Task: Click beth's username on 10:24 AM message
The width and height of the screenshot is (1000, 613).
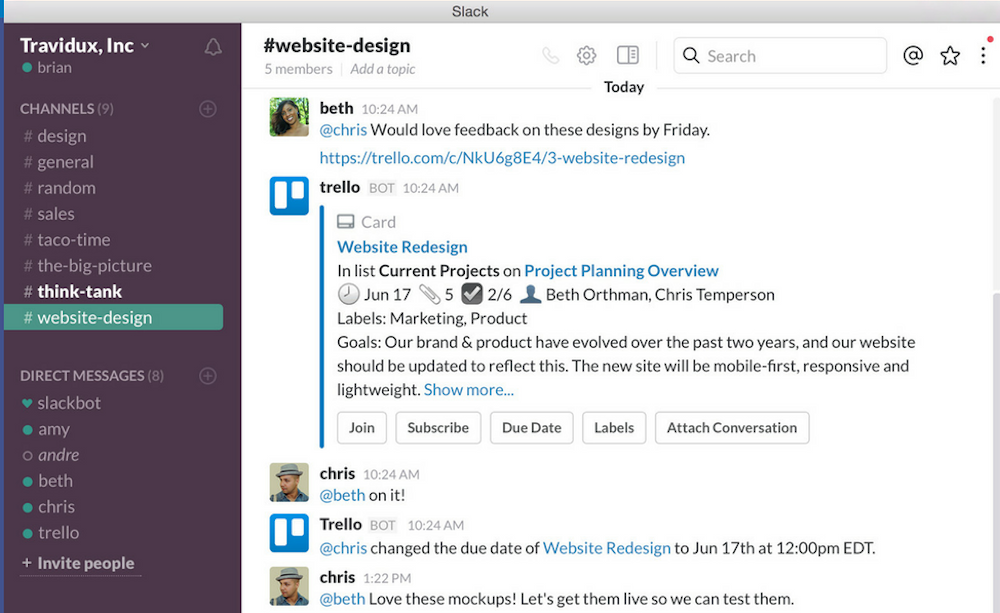Action: point(336,108)
